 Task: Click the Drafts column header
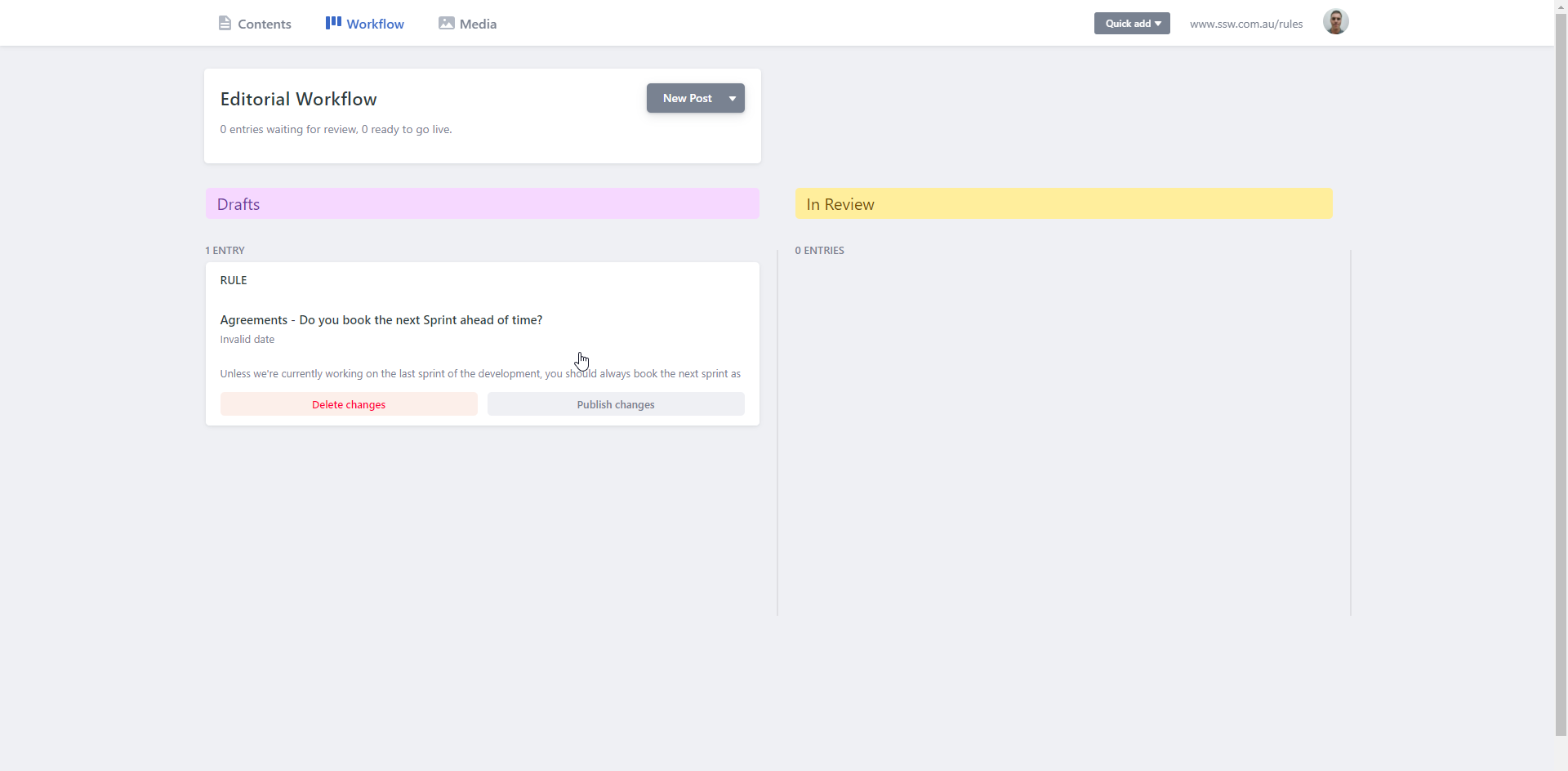coord(483,203)
